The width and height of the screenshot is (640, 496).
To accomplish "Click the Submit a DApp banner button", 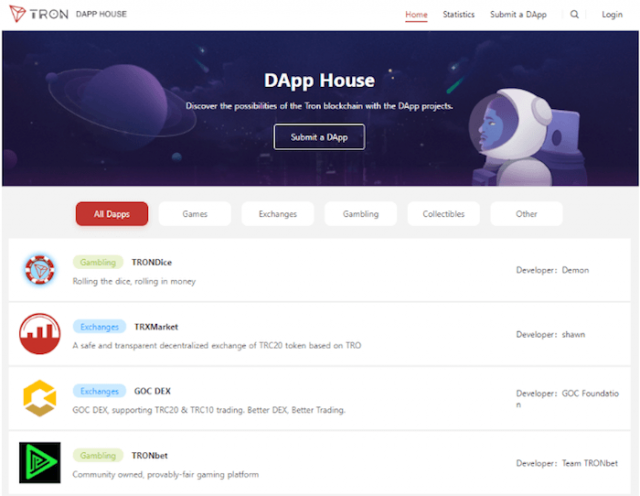I will pyautogui.click(x=319, y=137).
